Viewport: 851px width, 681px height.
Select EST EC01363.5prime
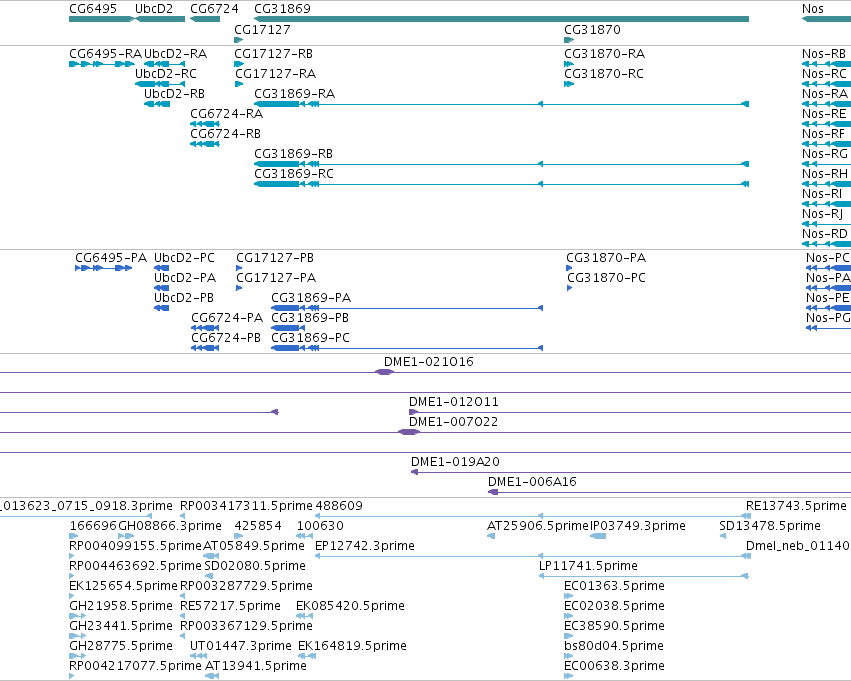pos(614,586)
